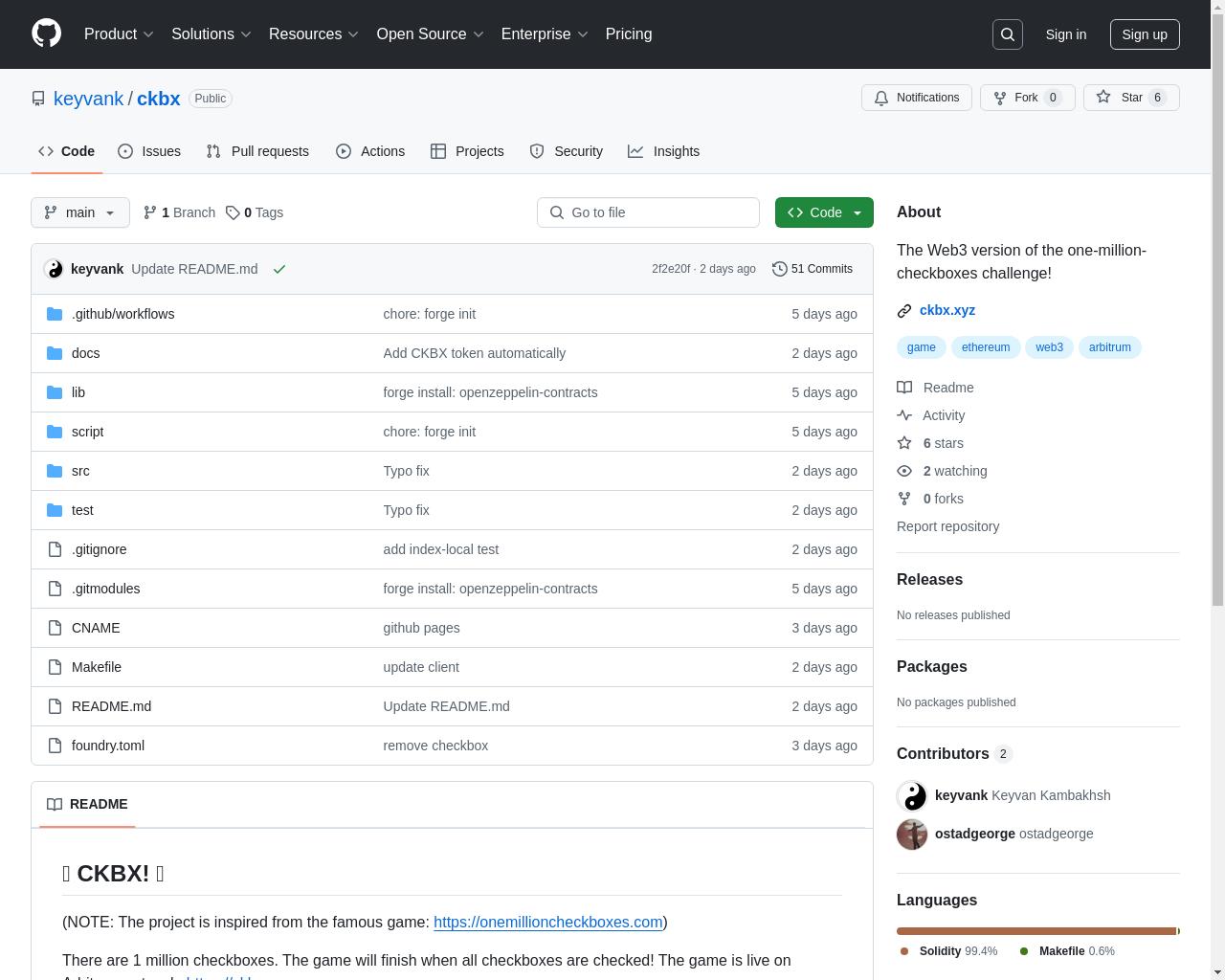Click the book icon next to Readme

coord(904,388)
